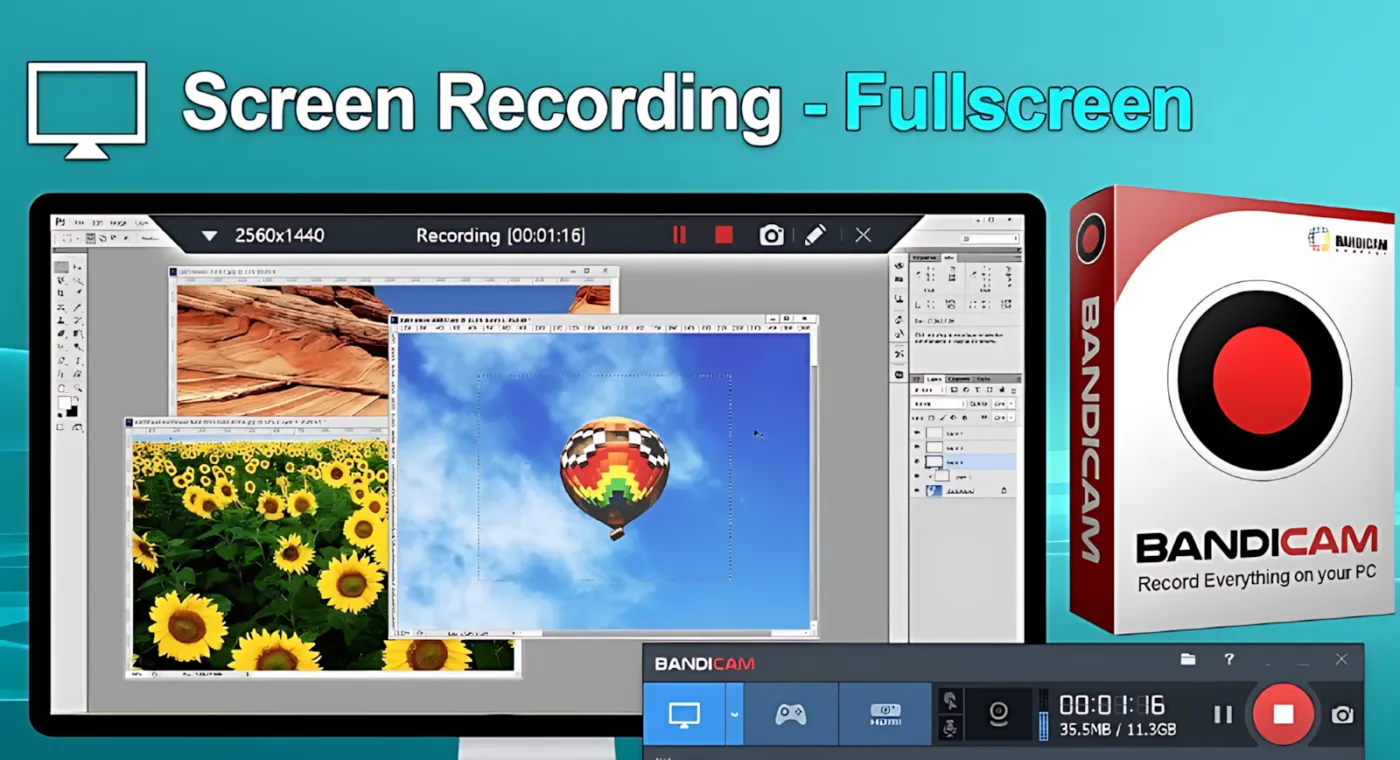Close the top recording control bar
The image size is (1400, 760).
pos(863,235)
